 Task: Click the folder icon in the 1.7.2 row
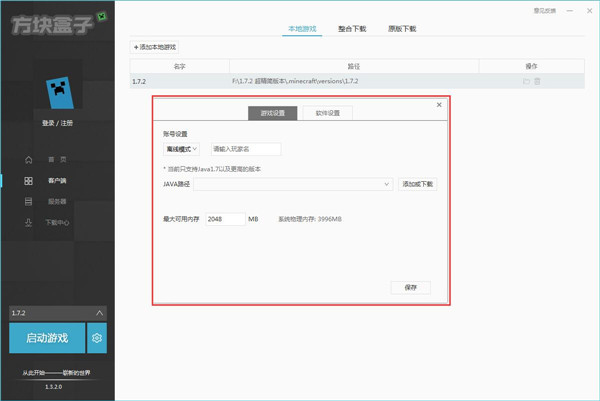(526, 81)
